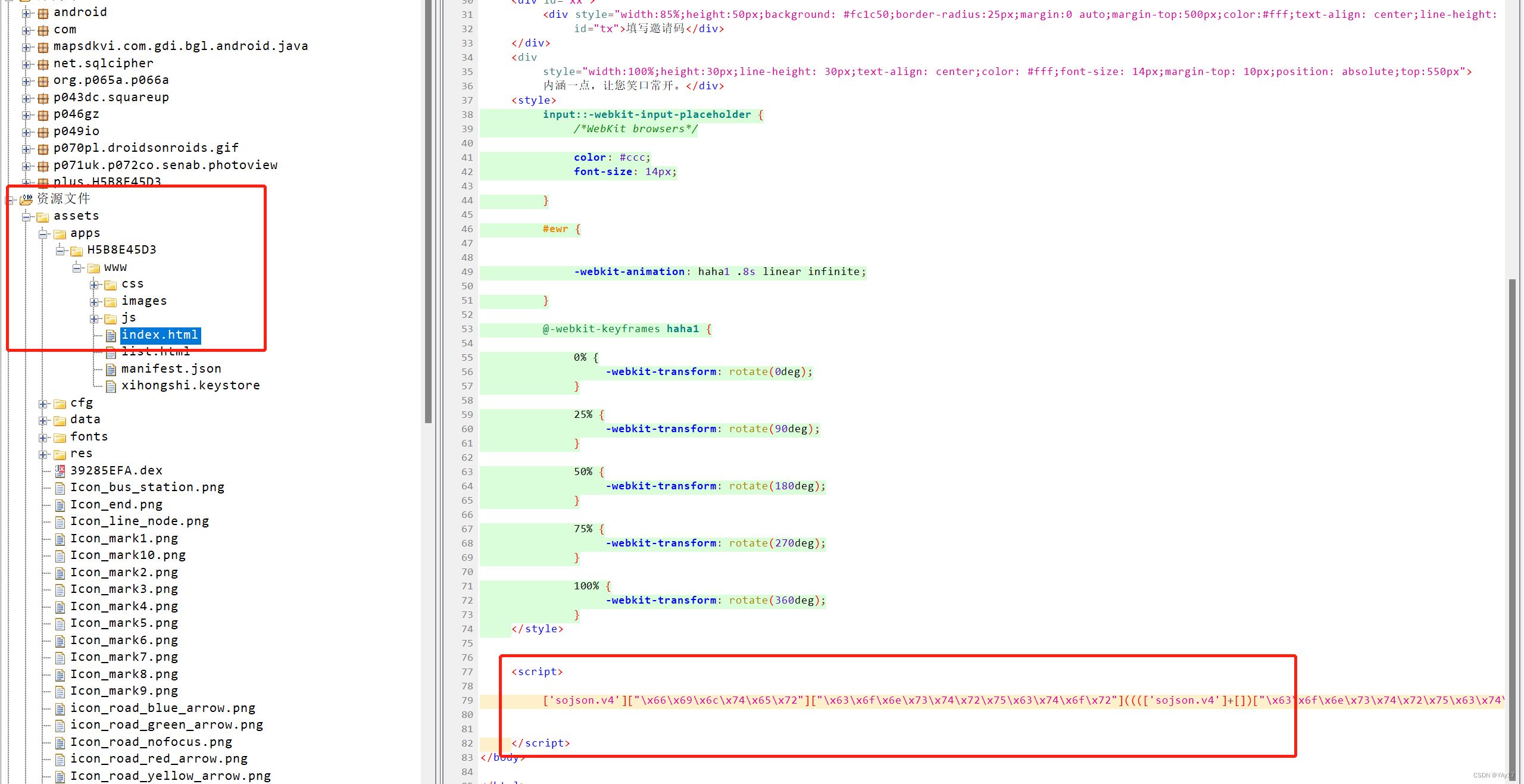Open Icon_mark10.png in the tree

click(128, 555)
